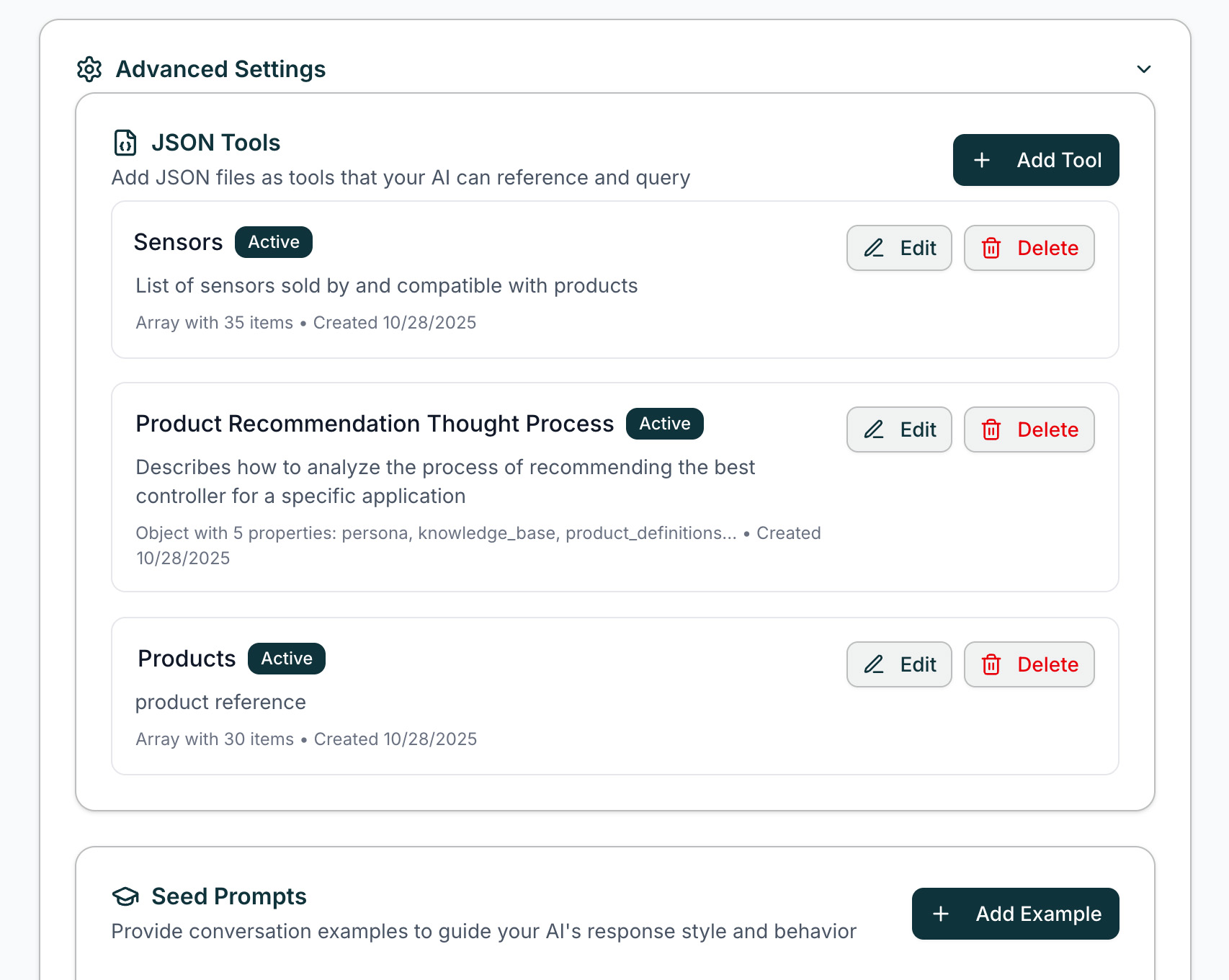
Task: Toggle the Active badge on Products tool
Action: 286,658
